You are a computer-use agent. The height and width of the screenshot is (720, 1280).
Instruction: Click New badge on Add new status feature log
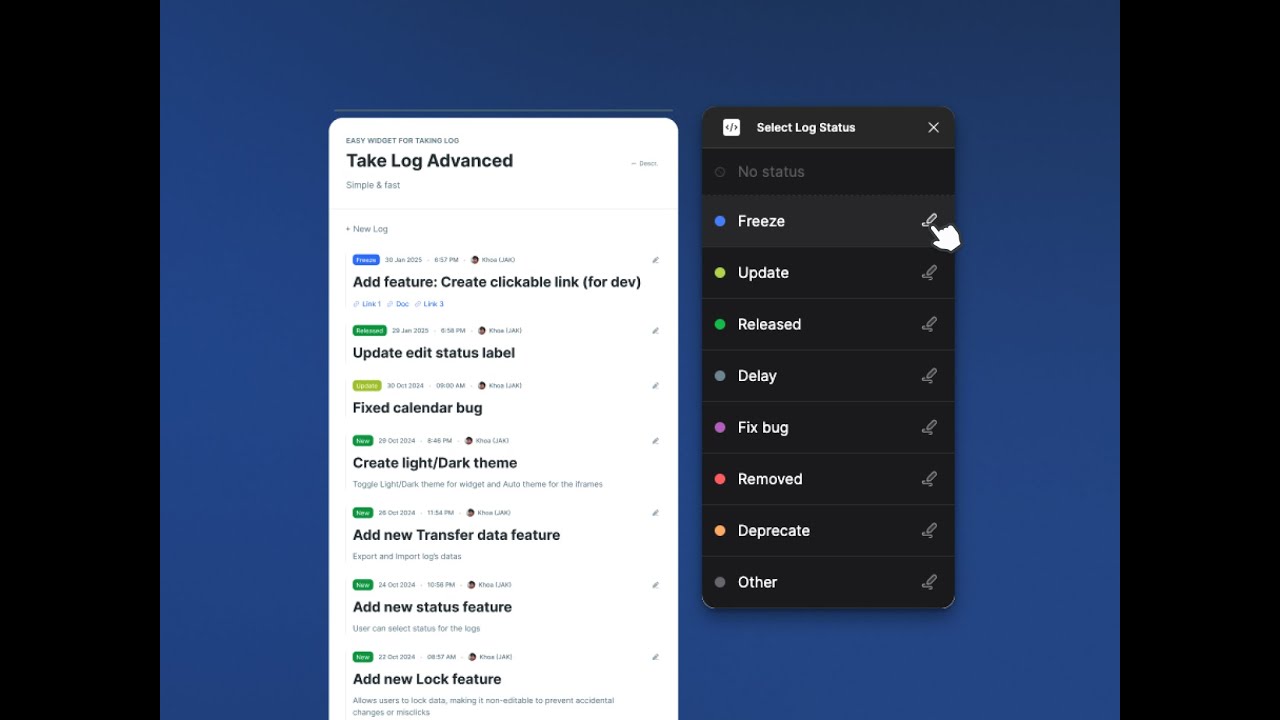(x=363, y=585)
